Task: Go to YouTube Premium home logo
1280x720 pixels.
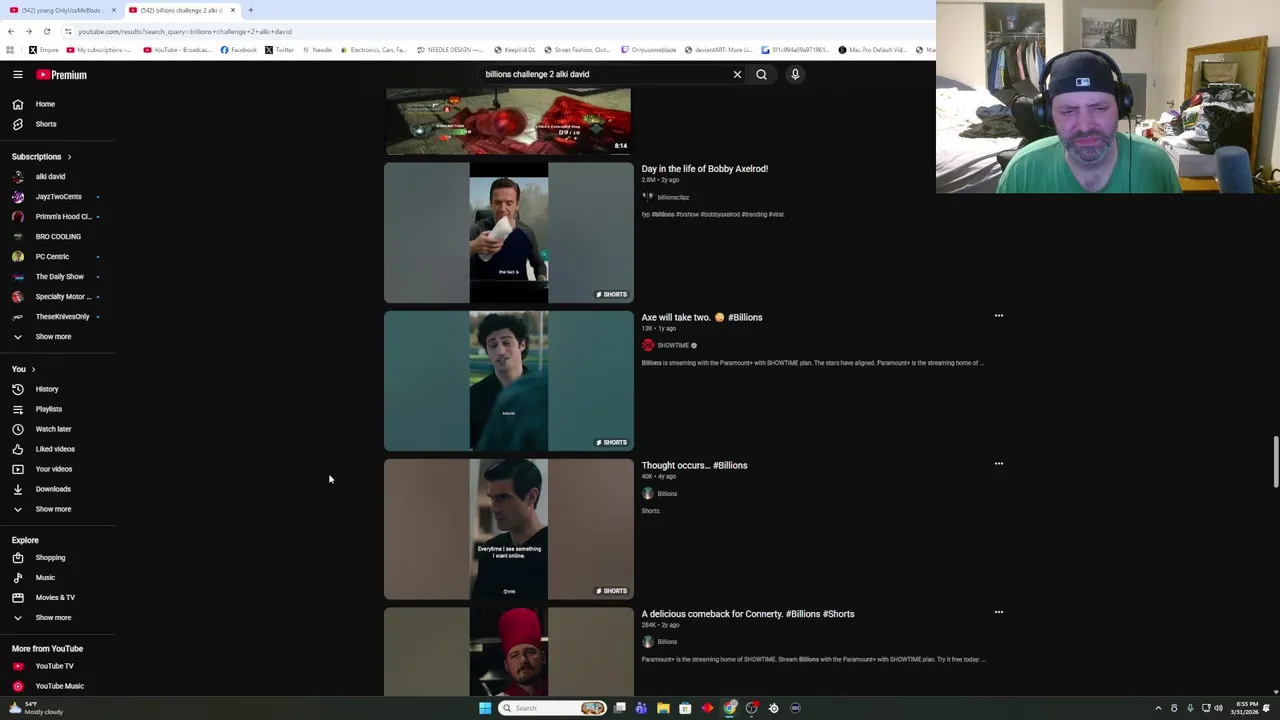Action: [x=62, y=75]
